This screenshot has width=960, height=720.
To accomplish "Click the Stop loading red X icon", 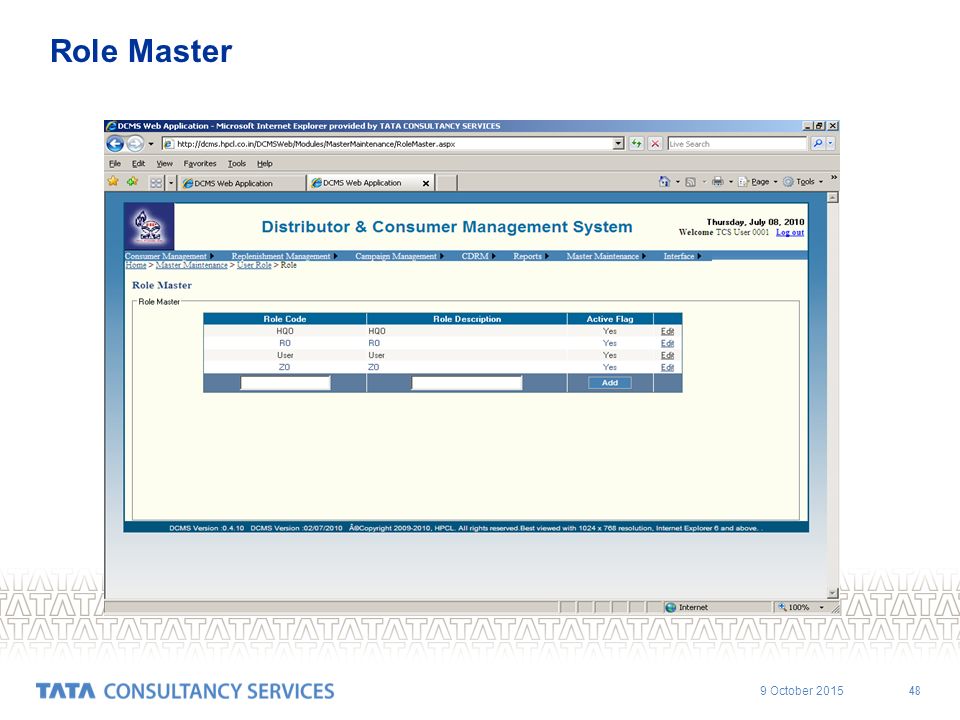I will point(655,144).
